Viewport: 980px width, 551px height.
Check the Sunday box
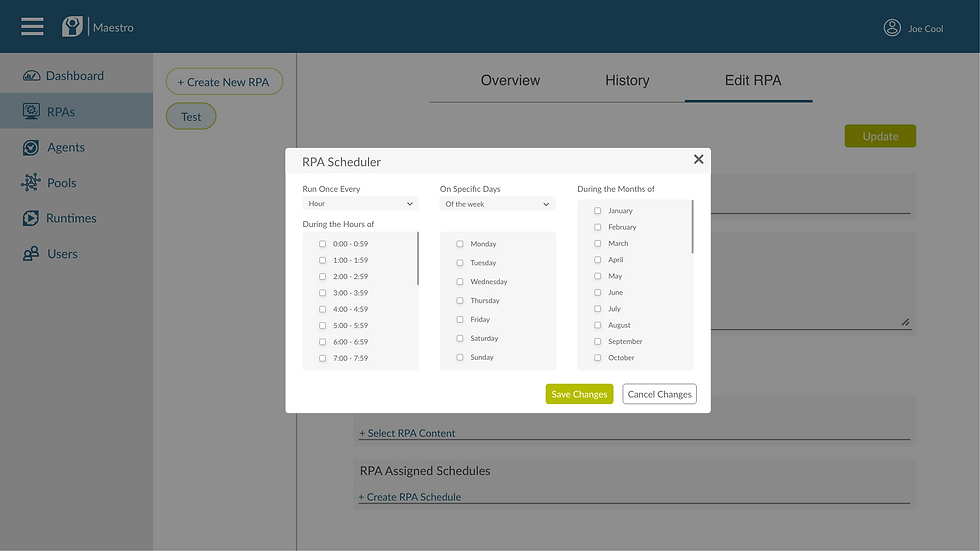click(459, 357)
